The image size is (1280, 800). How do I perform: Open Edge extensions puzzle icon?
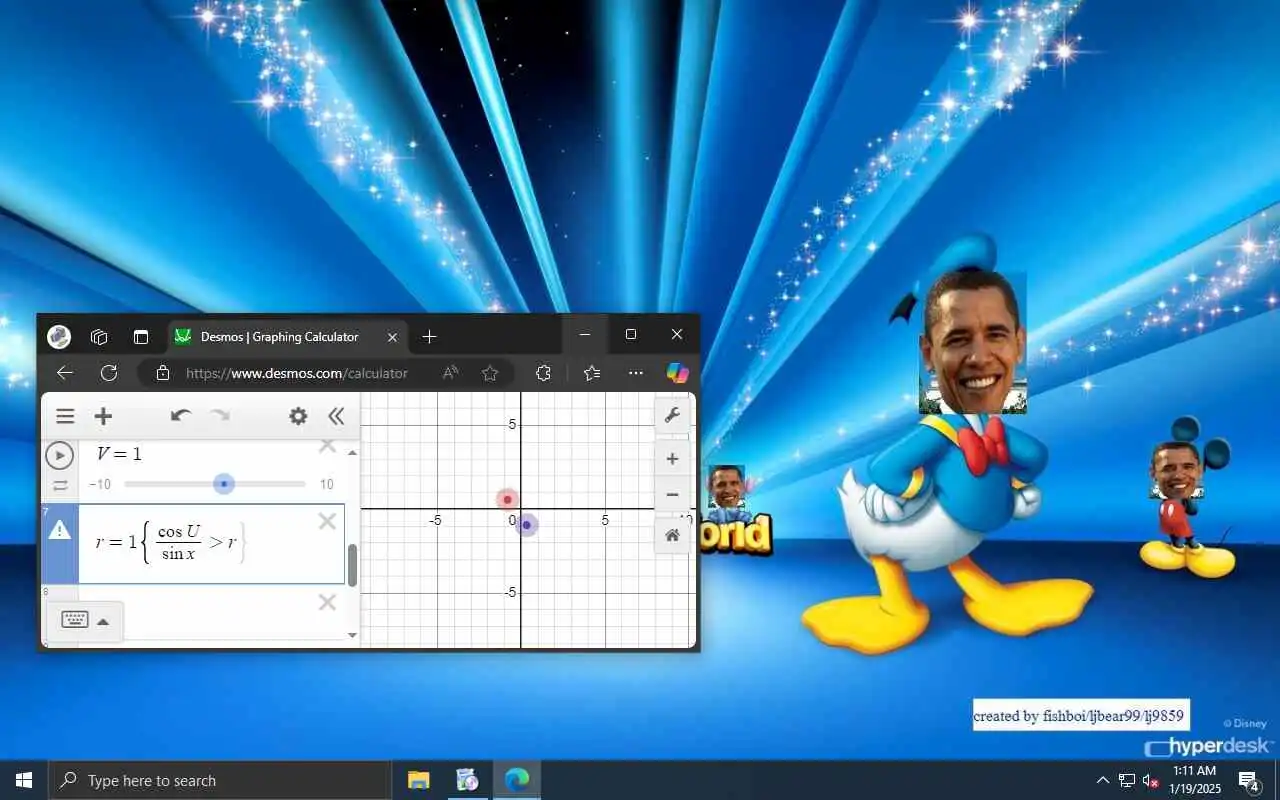tap(543, 373)
